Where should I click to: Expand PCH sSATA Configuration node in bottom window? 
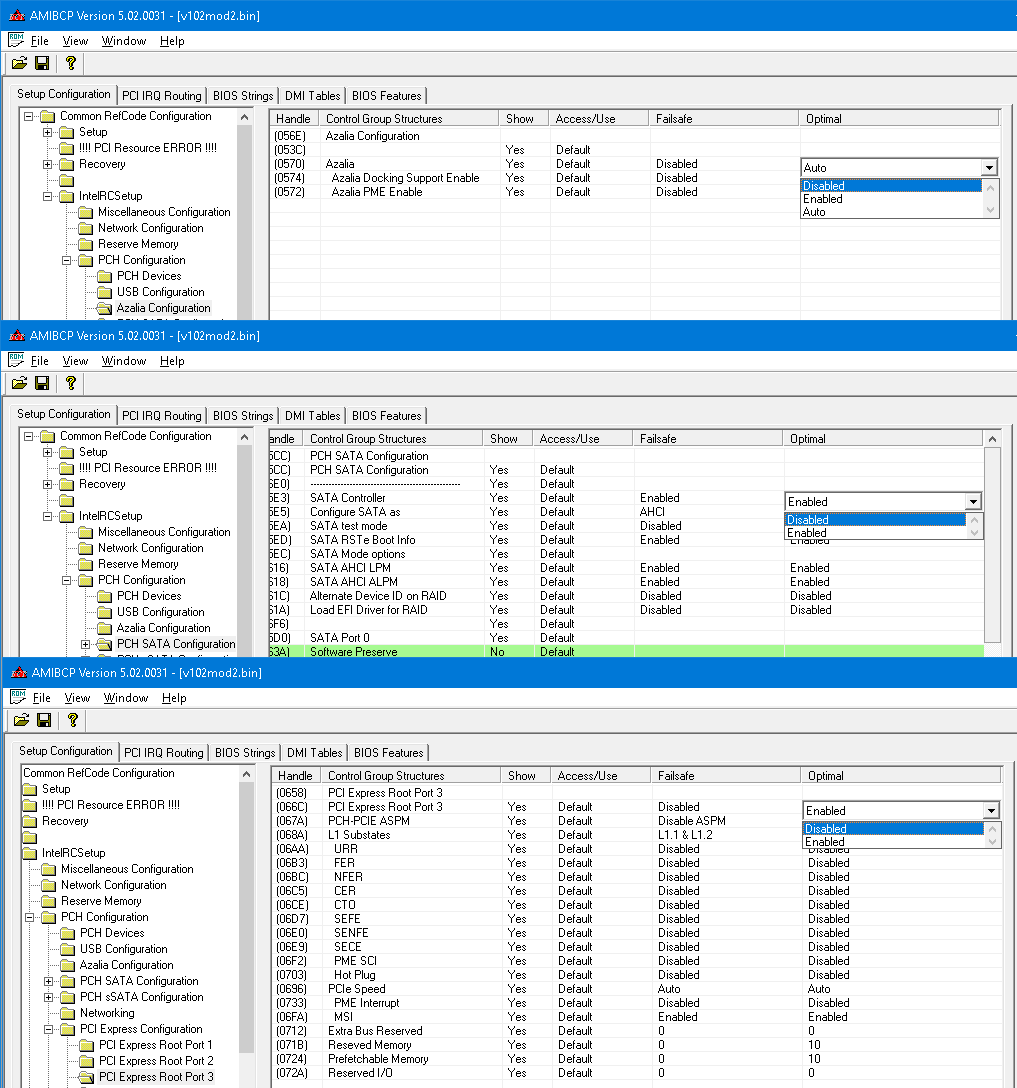(49, 998)
